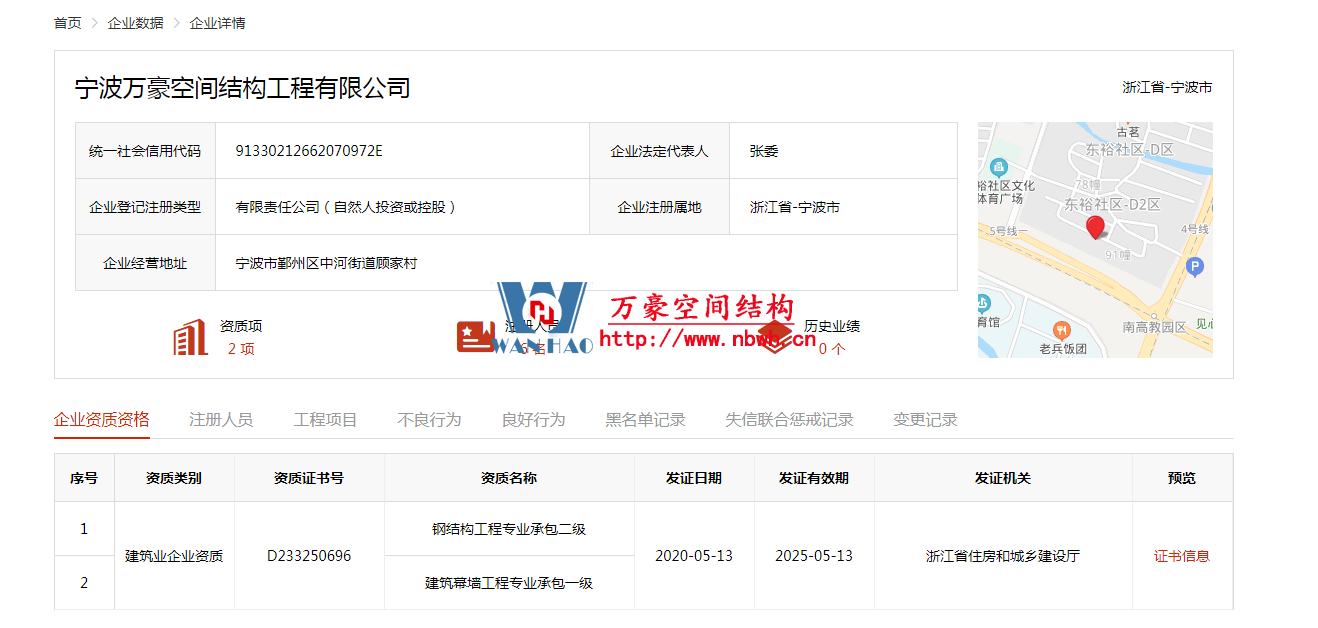
Task: Click the teal icon above 裕社区文化体育广场
Action: pos(996,167)
